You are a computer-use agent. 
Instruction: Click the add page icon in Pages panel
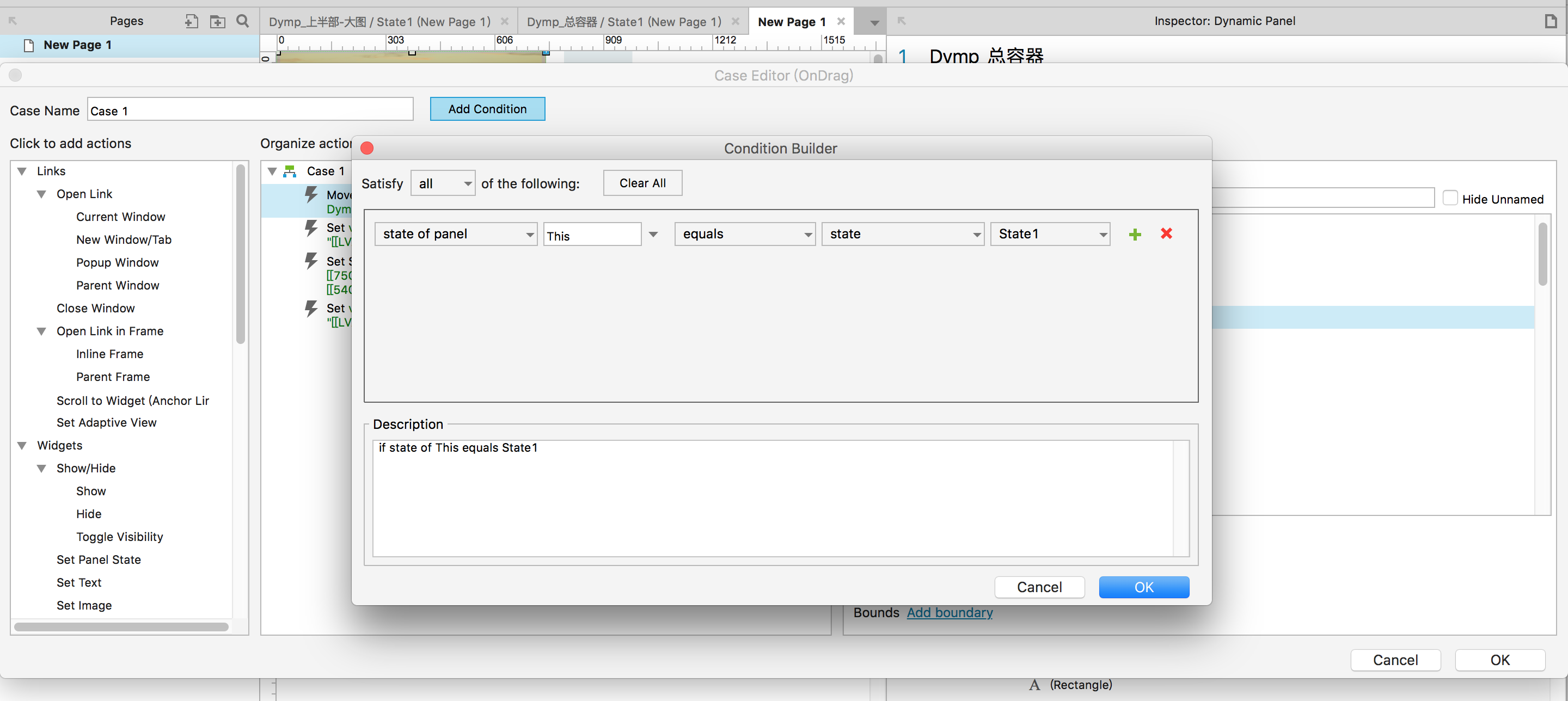tap(191, 21)
